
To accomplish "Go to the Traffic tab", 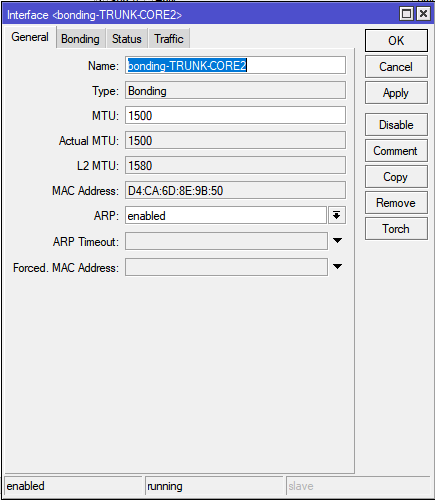I will 169,39.
